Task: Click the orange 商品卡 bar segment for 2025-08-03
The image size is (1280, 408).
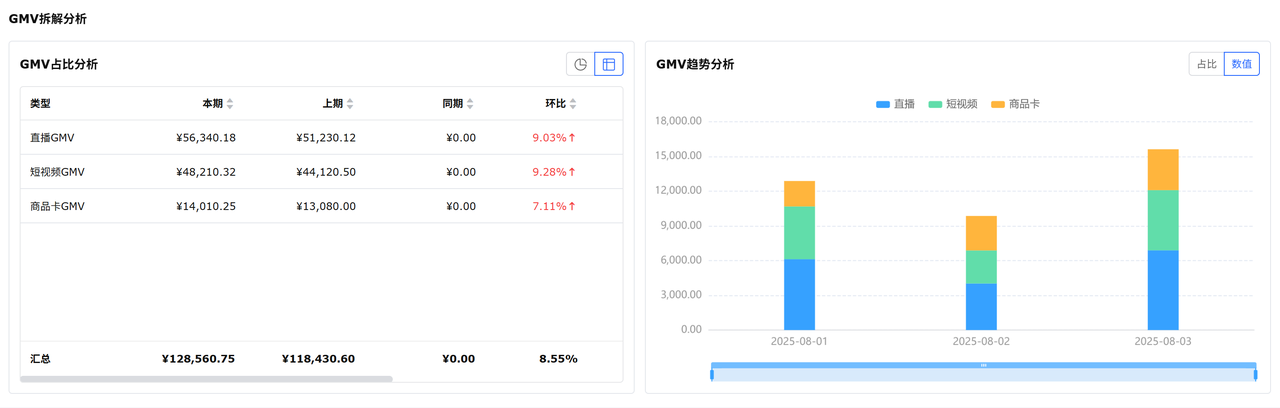Action: (x=1163, y=169)
